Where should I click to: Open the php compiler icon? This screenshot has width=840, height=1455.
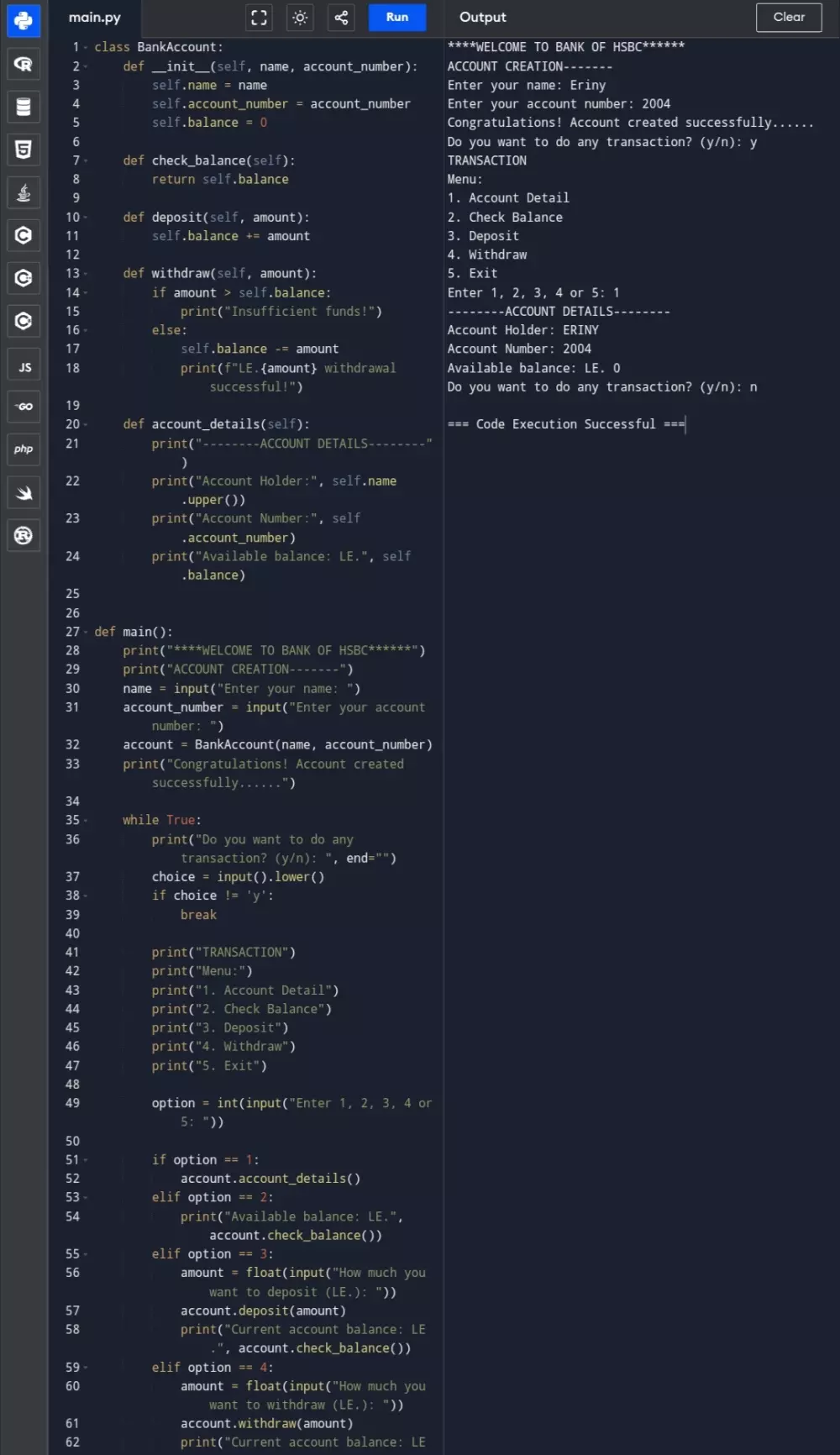(x=24, y=449)
